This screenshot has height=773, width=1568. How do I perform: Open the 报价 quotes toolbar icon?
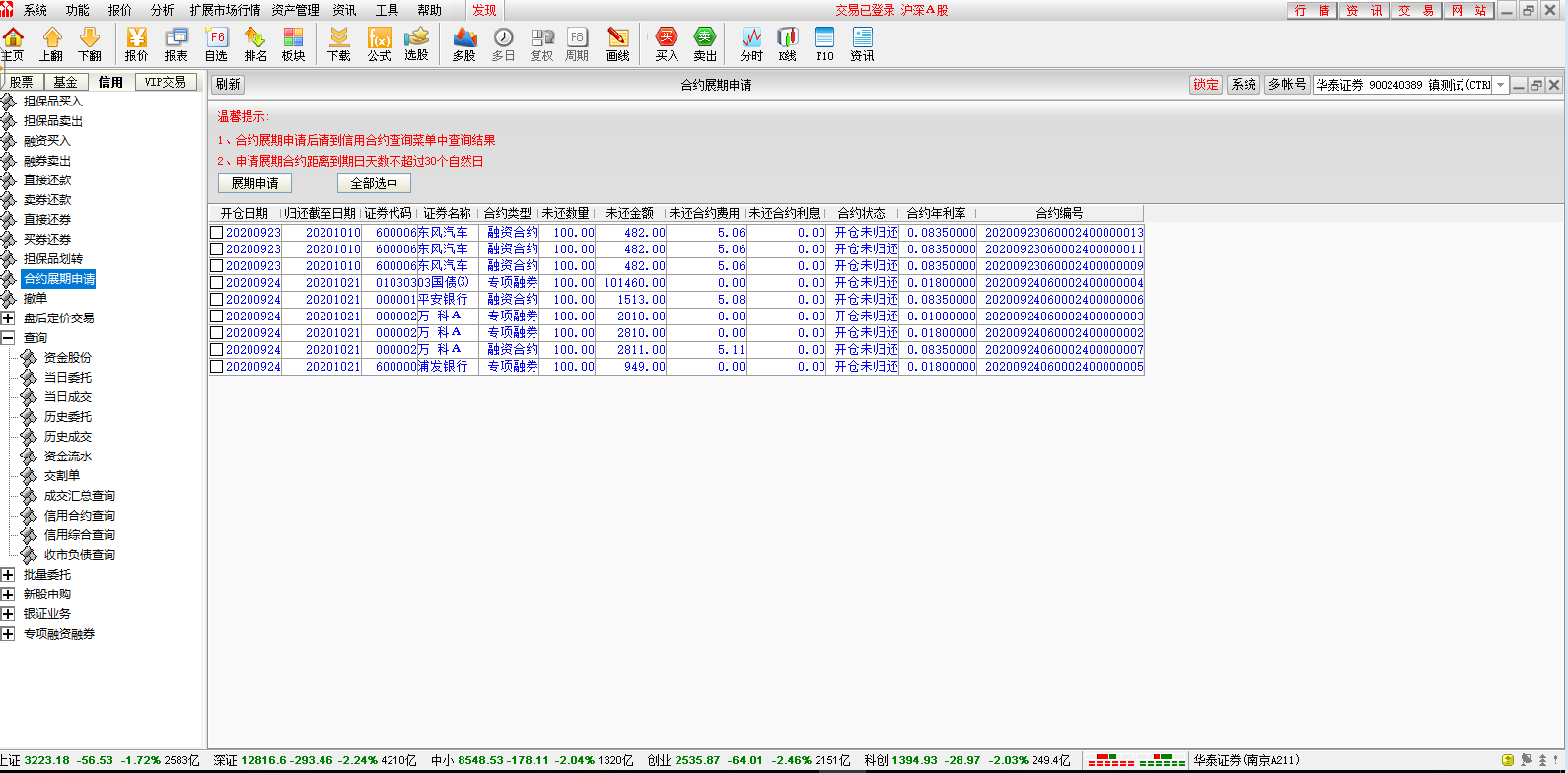(x=137, y=44)
